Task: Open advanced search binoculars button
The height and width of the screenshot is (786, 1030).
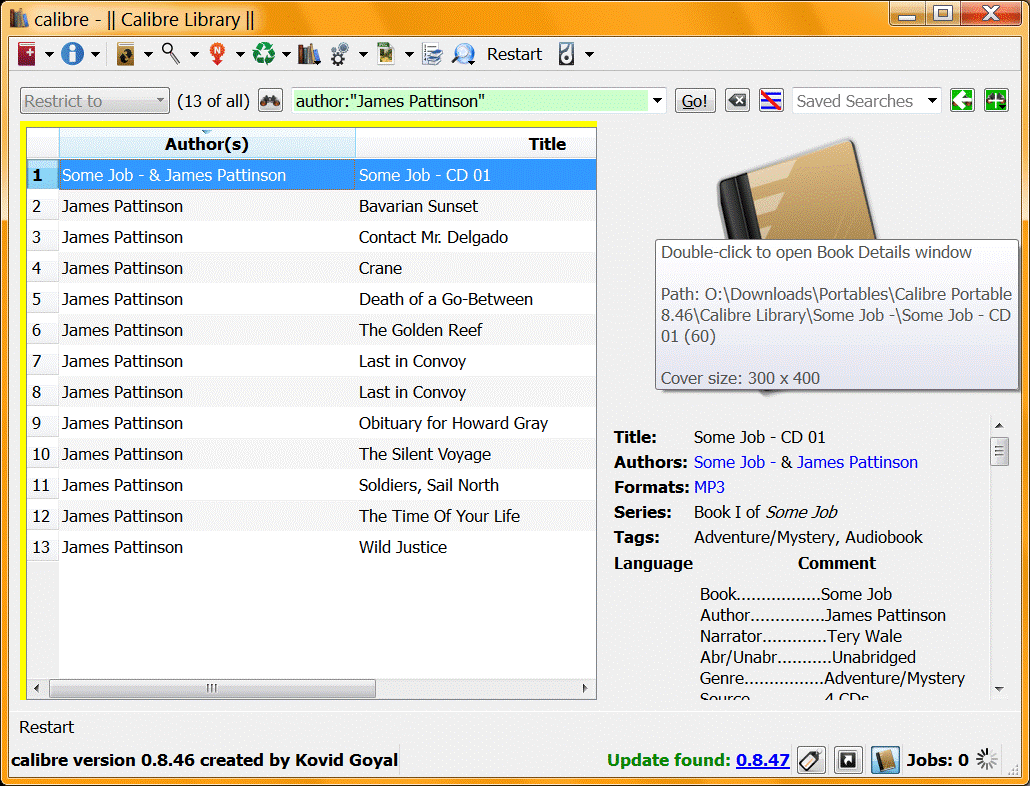Action: click(271, 101)
